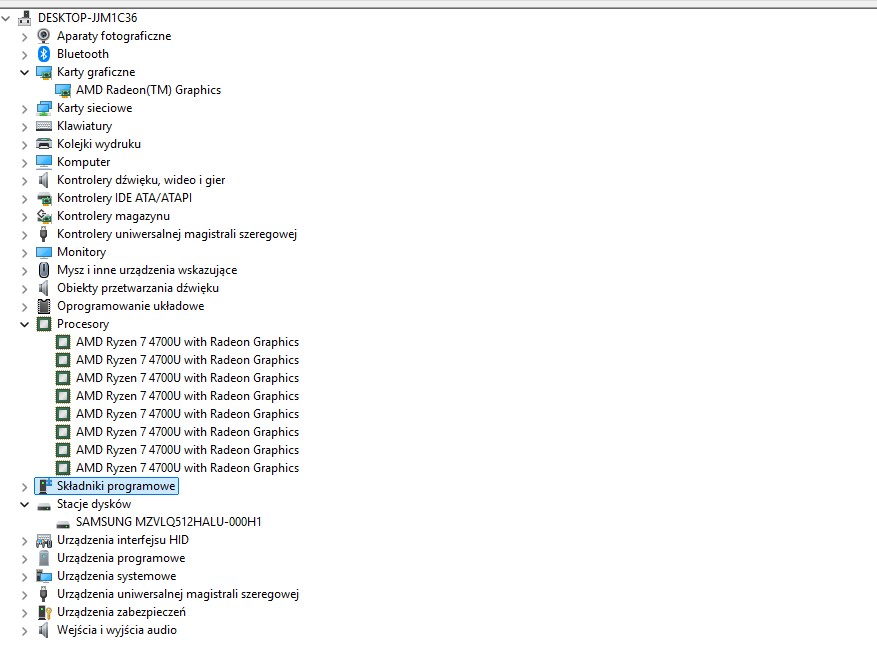This screenshot has height=655, width=877.
Task: Expand the Monitory category
Action: click(x=25, y=252)
